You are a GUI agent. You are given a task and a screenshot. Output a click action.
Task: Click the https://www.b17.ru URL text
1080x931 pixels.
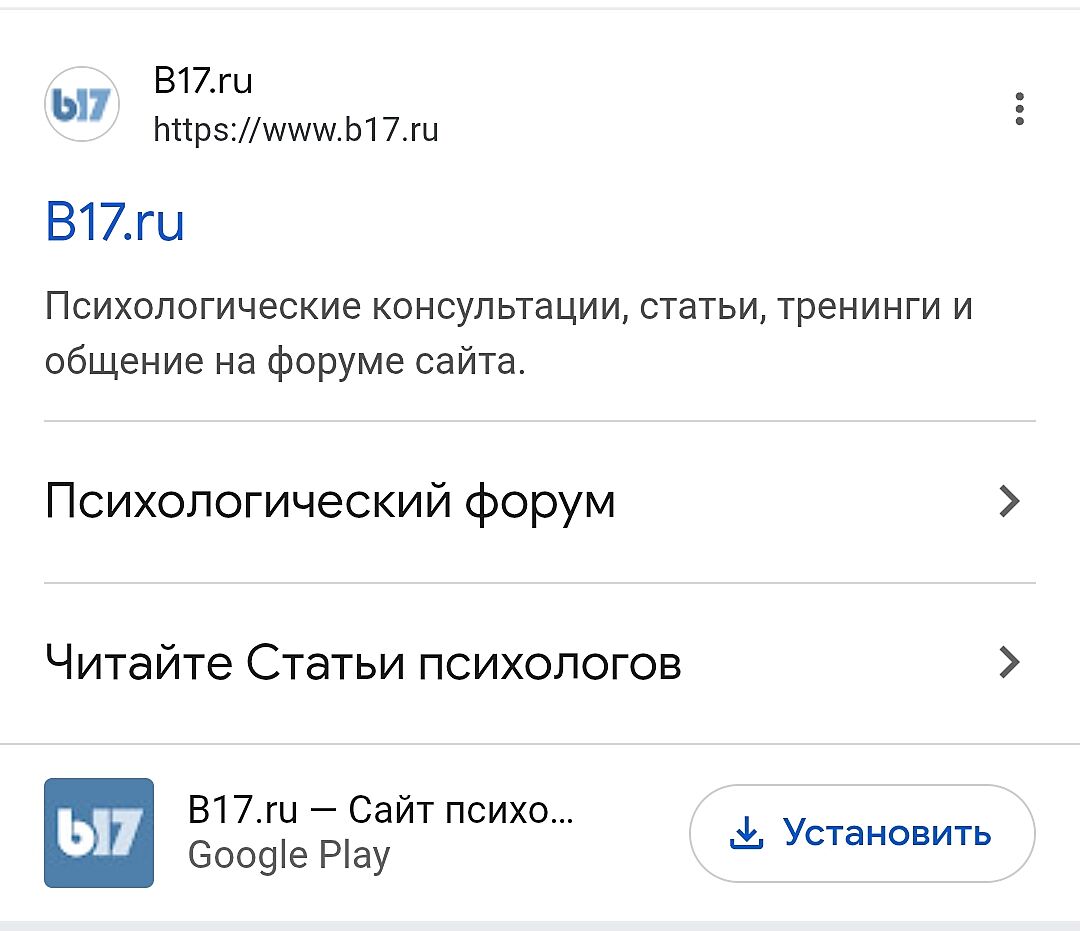tap(296, 130)
